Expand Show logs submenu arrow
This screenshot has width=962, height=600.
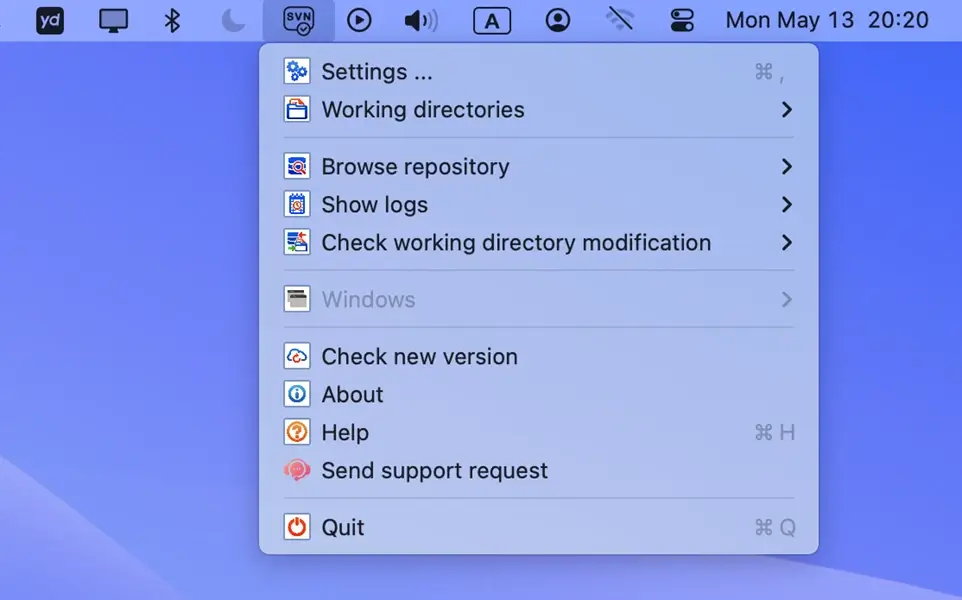click(x=787, y=205)
